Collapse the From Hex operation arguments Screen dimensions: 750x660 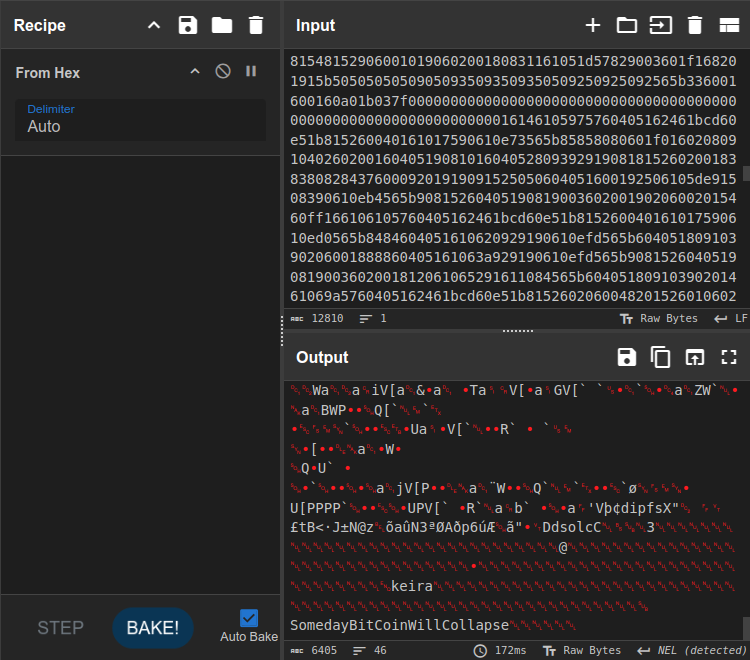tap(195, 72)
